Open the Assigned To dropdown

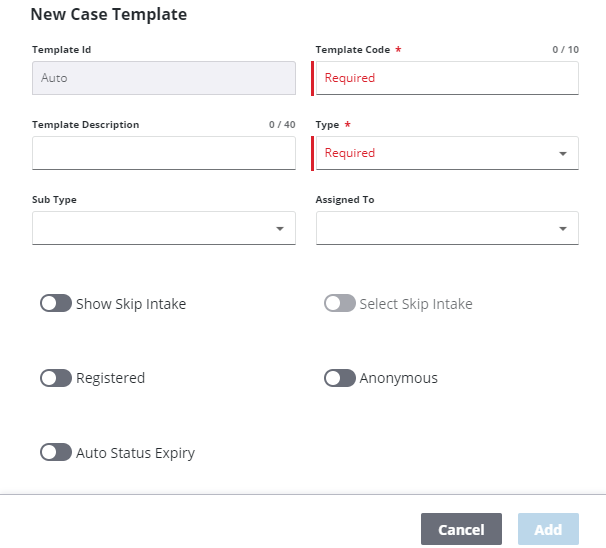[x=562, y=229]
